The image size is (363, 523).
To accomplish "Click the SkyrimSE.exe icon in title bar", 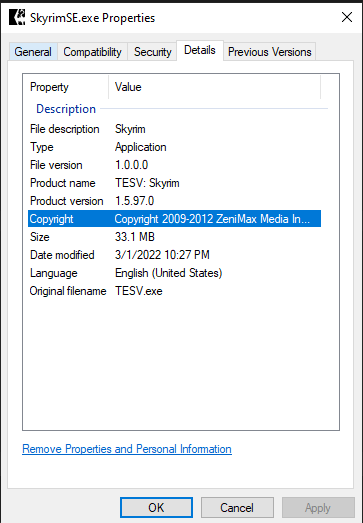I will (x=17, y=17).
